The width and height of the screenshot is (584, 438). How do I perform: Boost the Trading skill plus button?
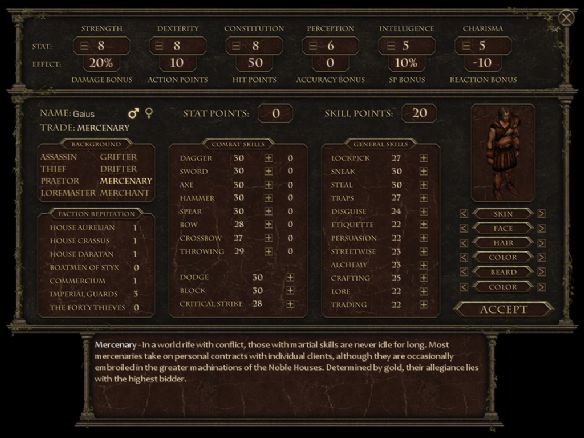pyautogui.click(x=423, y=305)
